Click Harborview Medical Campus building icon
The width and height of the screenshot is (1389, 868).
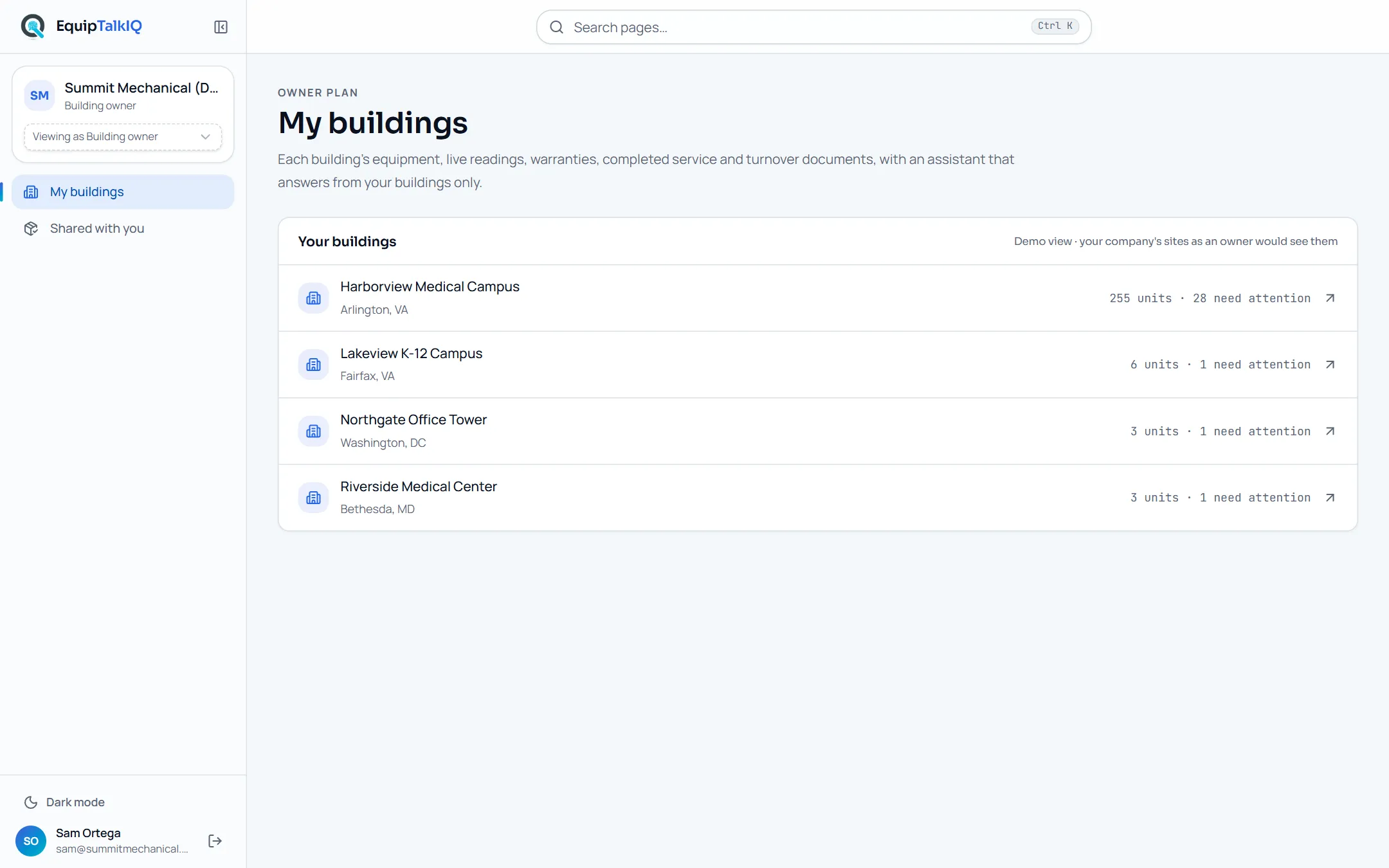click(313, 298)
